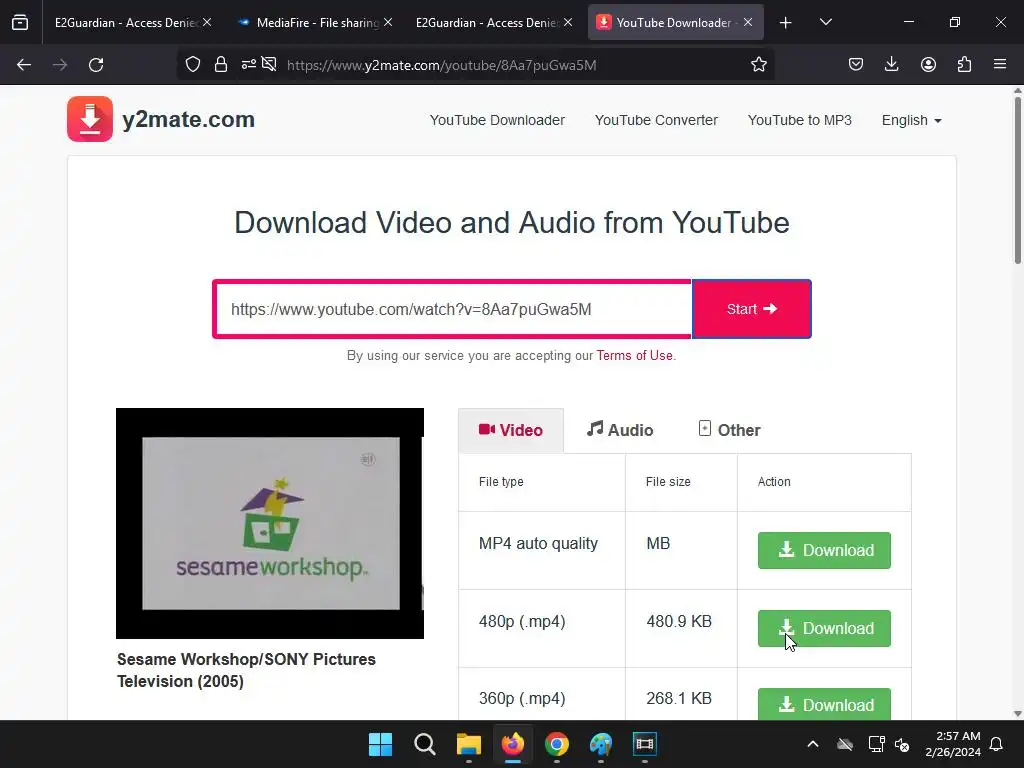Click the muted volume tray icon
Image resolution: width=1024 pixels, height=768 pixels.
pos(902,744)
